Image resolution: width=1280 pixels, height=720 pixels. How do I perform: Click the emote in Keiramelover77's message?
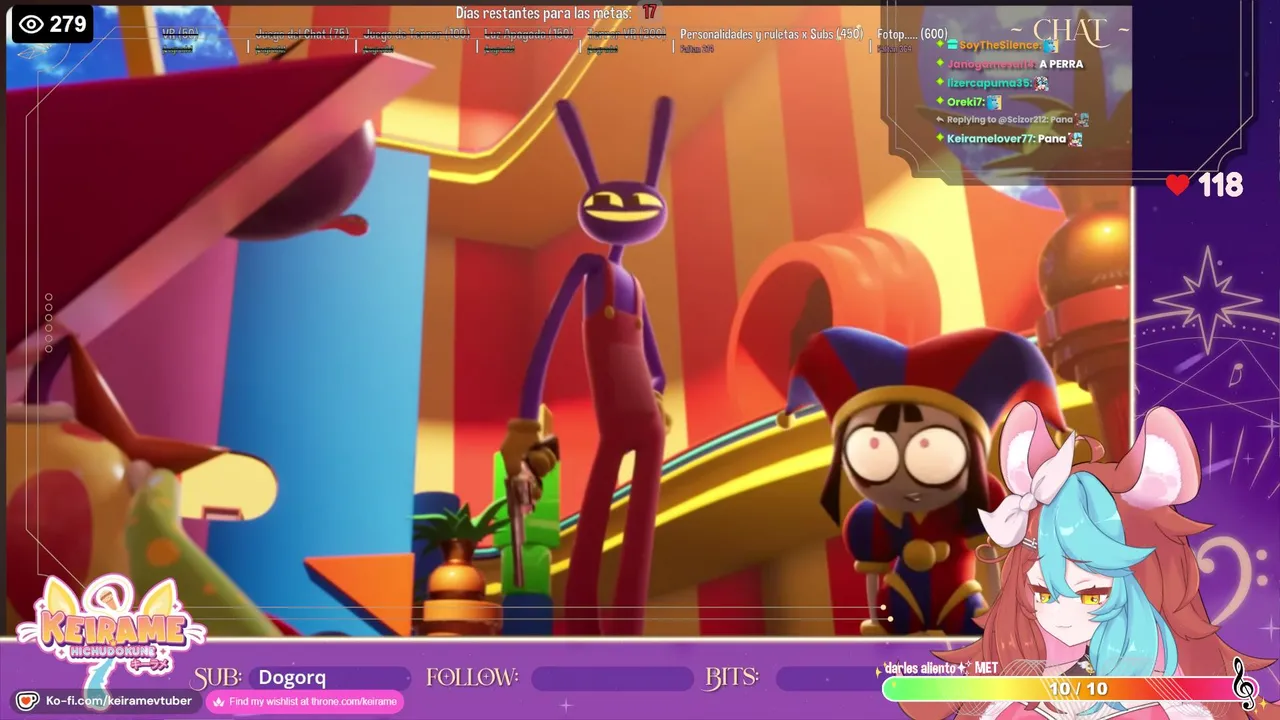pyautogui.click(x=1075, y=139)
